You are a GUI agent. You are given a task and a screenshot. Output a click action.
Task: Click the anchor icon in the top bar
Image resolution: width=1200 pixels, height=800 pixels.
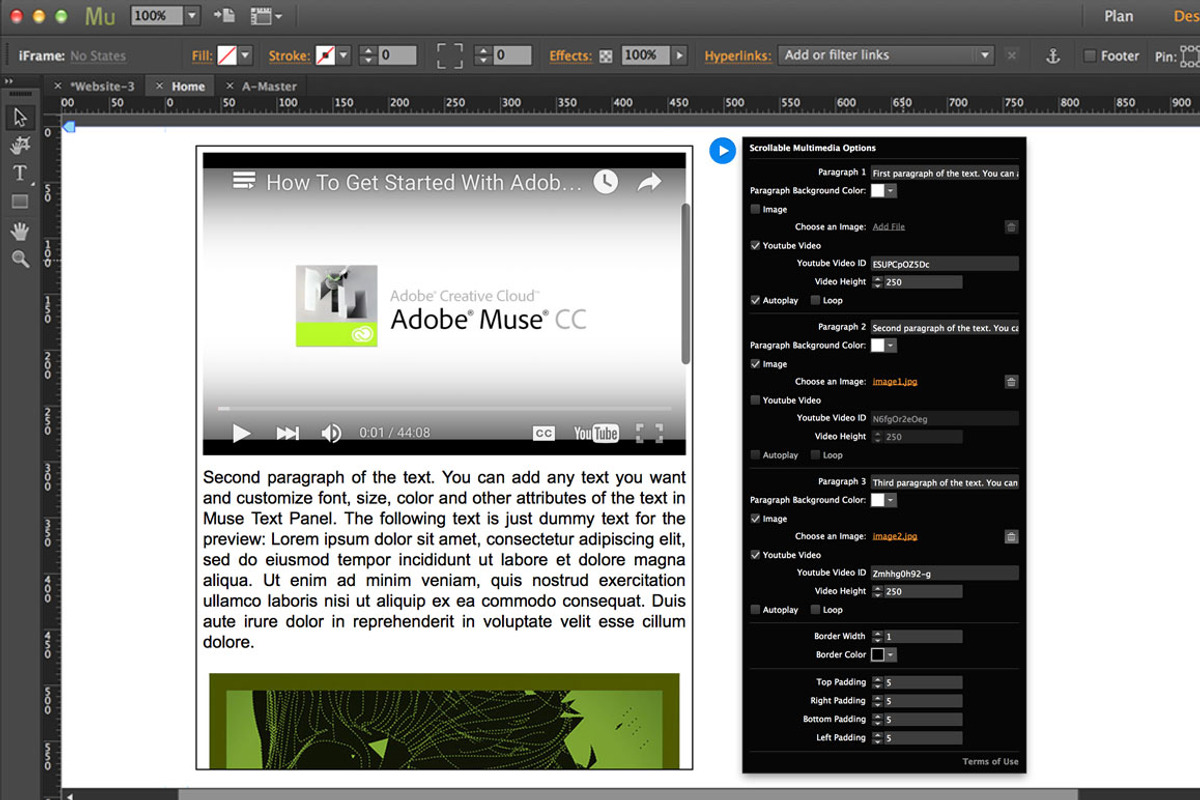click(1054, 56)
